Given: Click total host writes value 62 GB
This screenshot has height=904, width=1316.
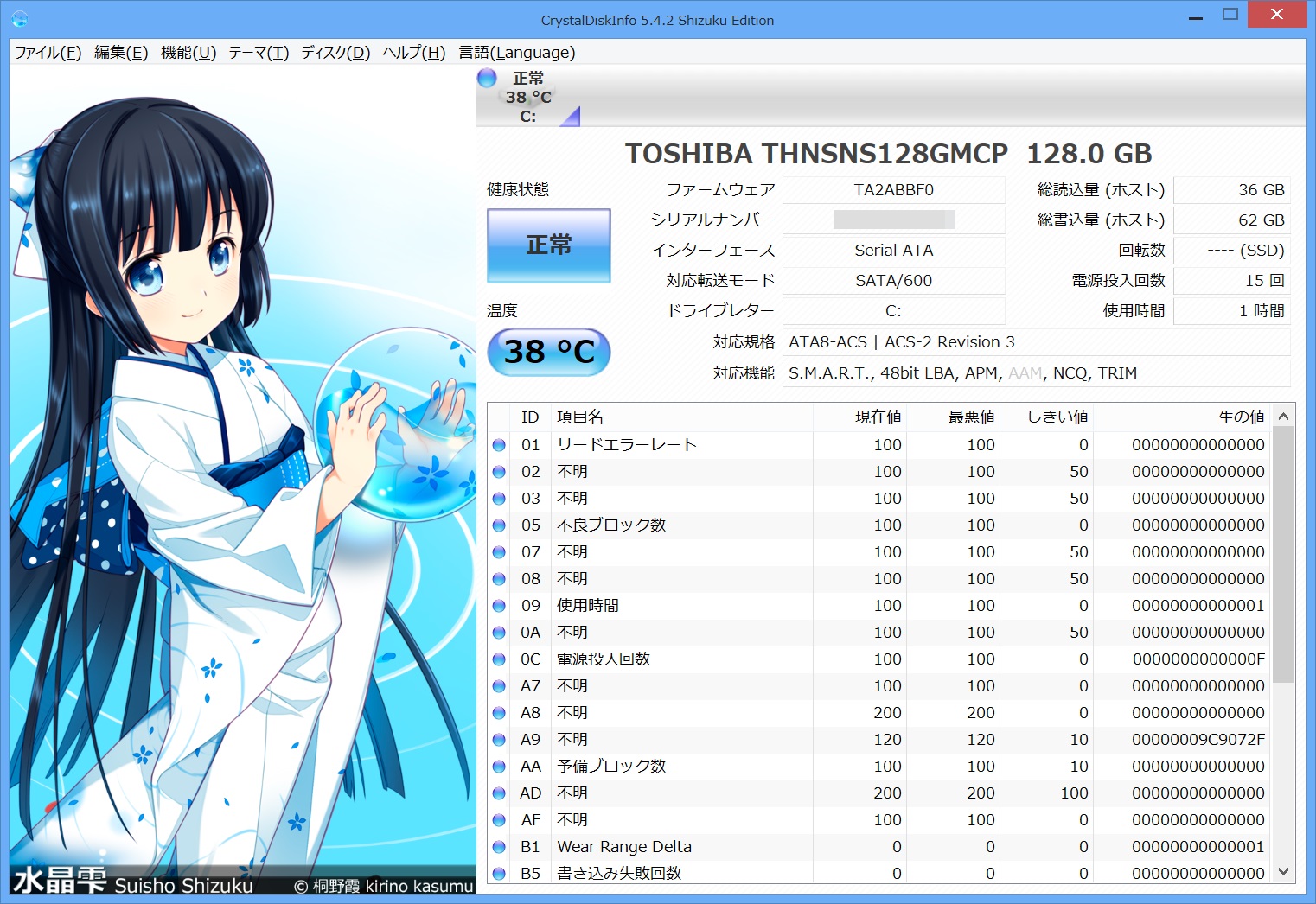Looking at the screenshot, I should coord(1231,220).
